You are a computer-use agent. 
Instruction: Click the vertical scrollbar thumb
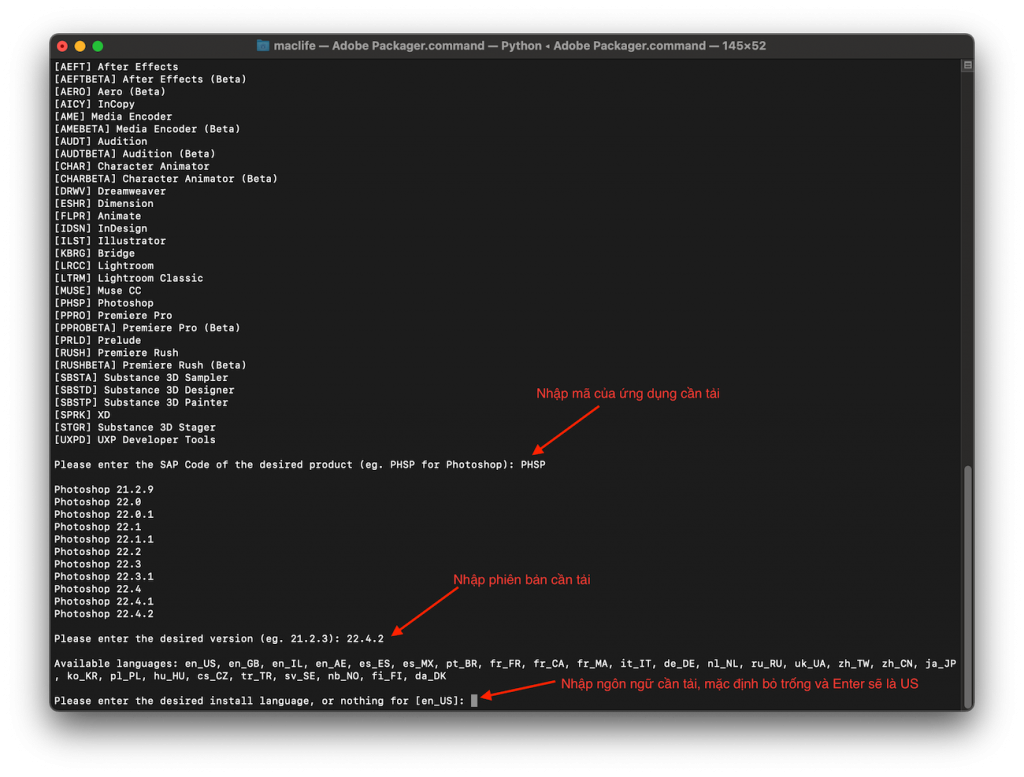point(967,580)
